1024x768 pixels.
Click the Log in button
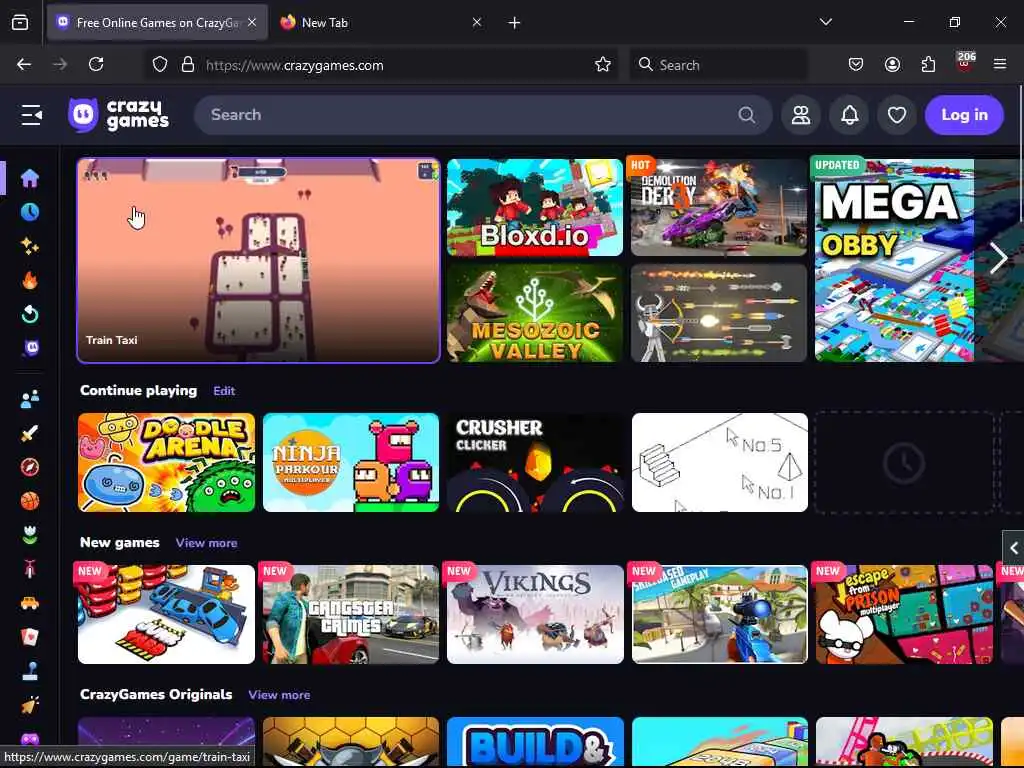tap(964, 115)
